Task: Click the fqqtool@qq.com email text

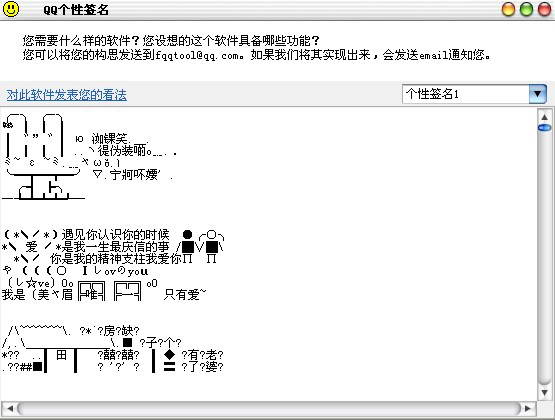Action: (x=197, y=55)
